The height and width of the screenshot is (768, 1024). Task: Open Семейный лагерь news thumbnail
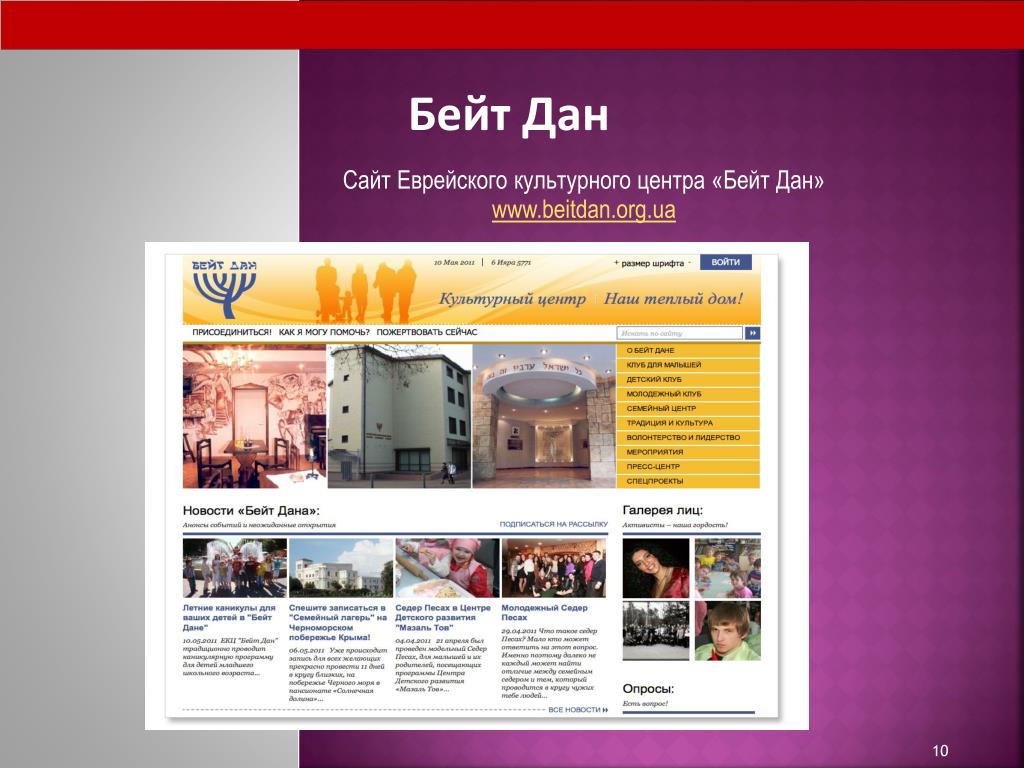pos(341,568)
